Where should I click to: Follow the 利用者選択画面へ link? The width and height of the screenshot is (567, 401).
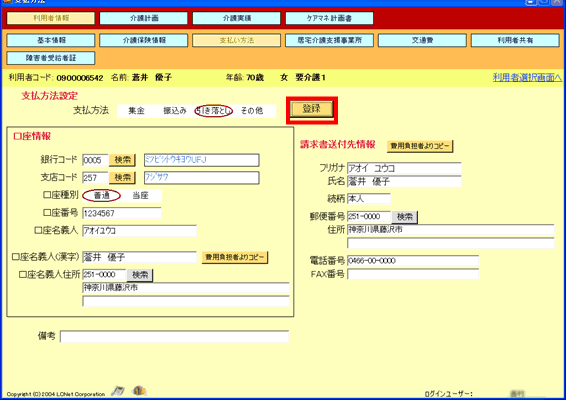(527, 77)
